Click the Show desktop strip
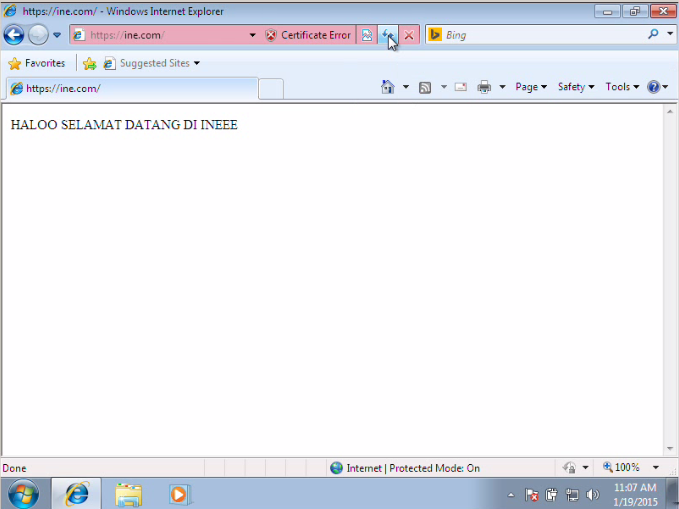The width and height of the screenshot is (679, 509). [x=673, y=493]
